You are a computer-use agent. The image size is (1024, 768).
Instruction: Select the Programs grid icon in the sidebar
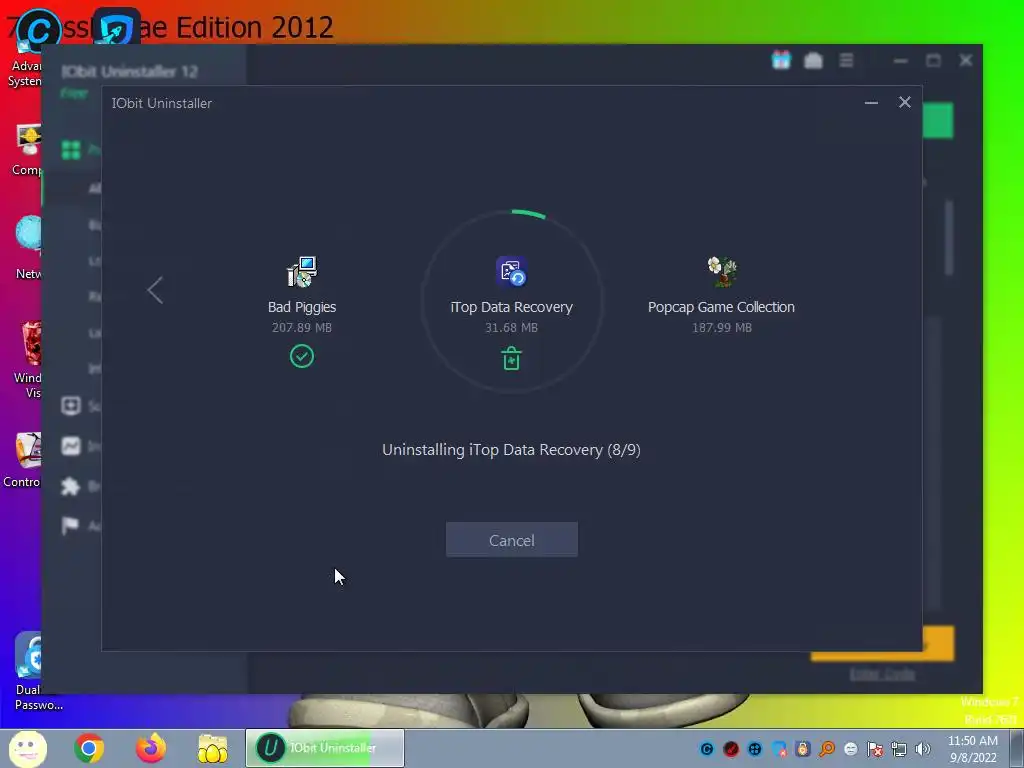71,150
